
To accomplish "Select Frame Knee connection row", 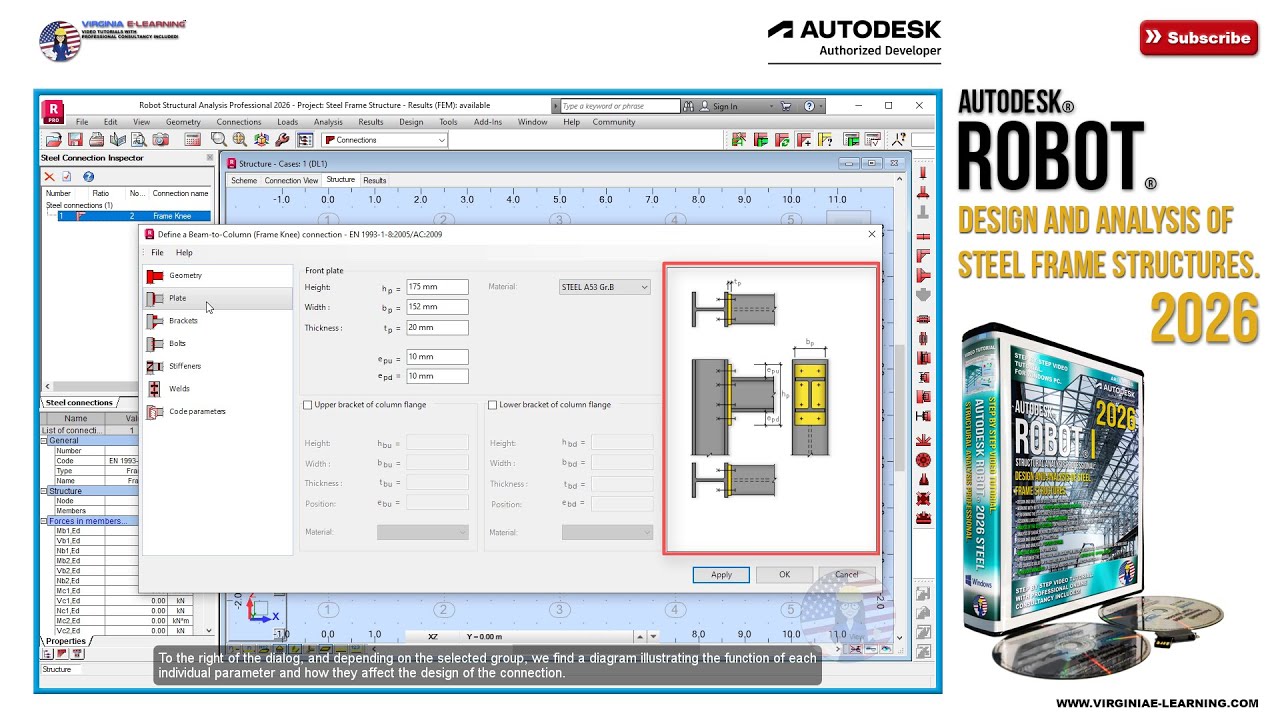I will click(134, 216).
